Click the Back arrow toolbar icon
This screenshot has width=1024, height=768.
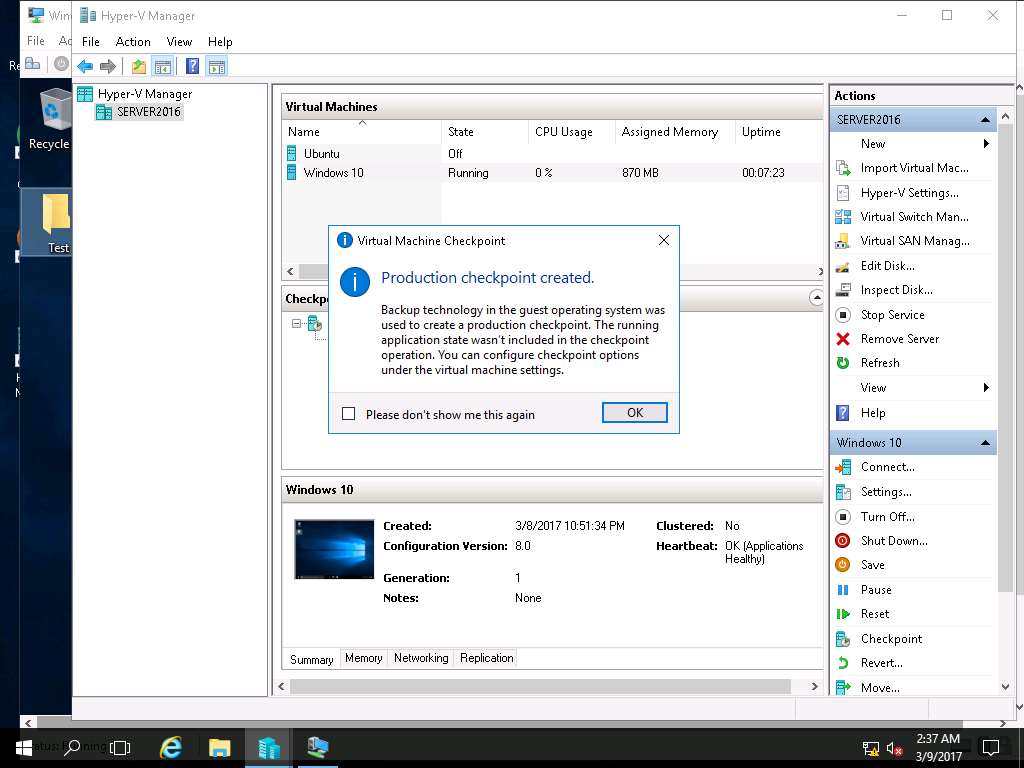pyautogui.click(x=85, y=66)
